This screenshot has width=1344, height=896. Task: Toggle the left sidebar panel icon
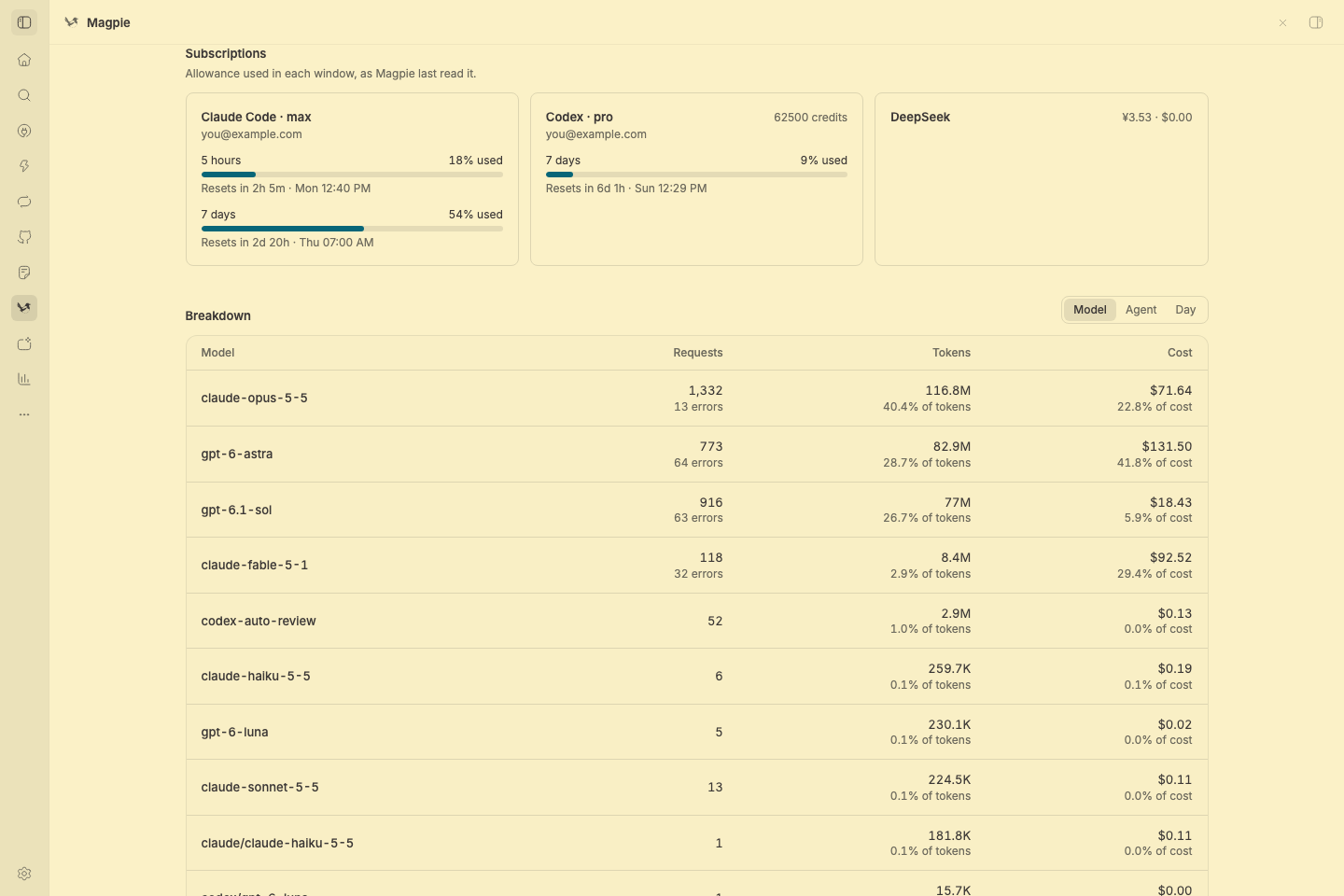click(x=24, y=22)
